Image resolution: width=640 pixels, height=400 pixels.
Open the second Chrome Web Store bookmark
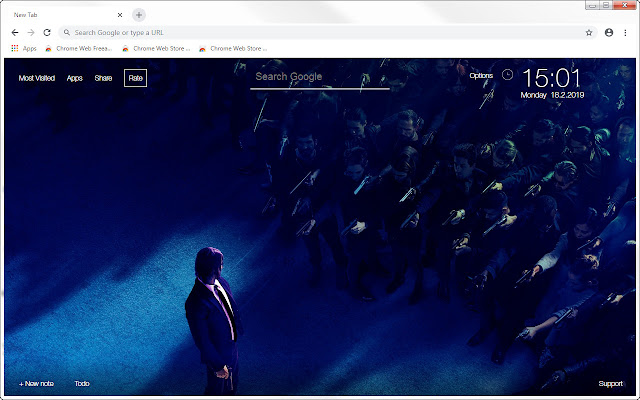pos(156,49)
